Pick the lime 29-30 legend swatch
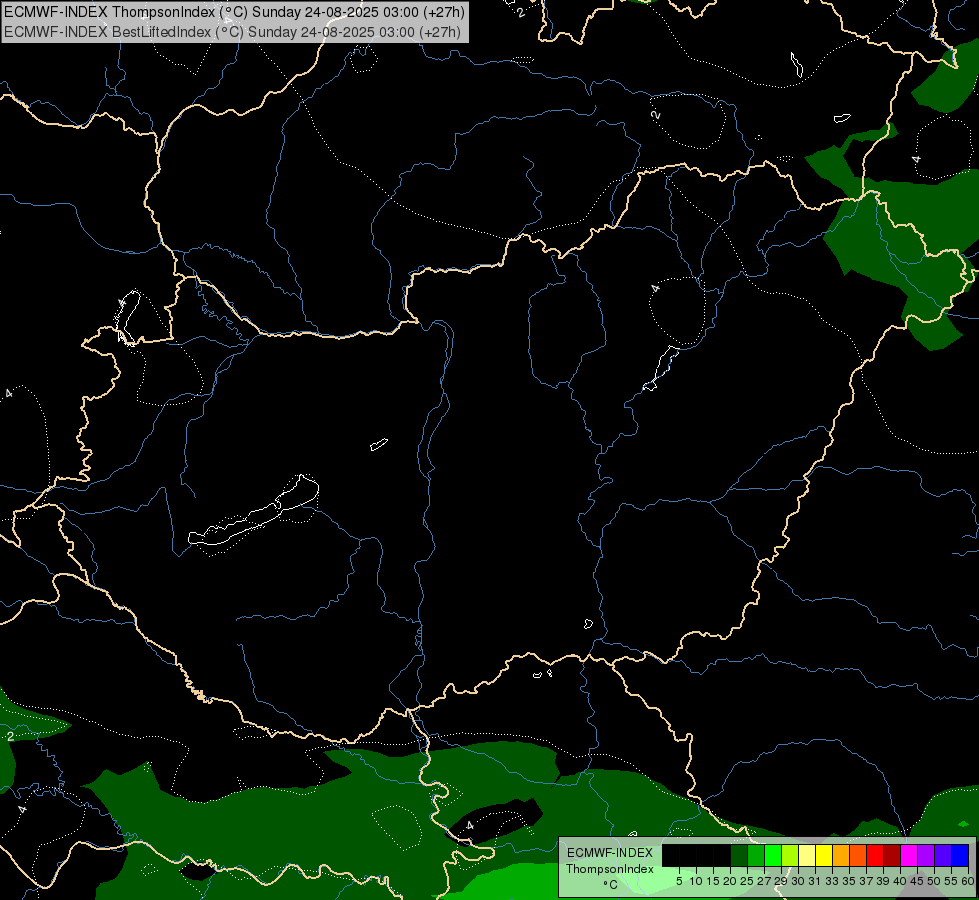 point(790,856)
